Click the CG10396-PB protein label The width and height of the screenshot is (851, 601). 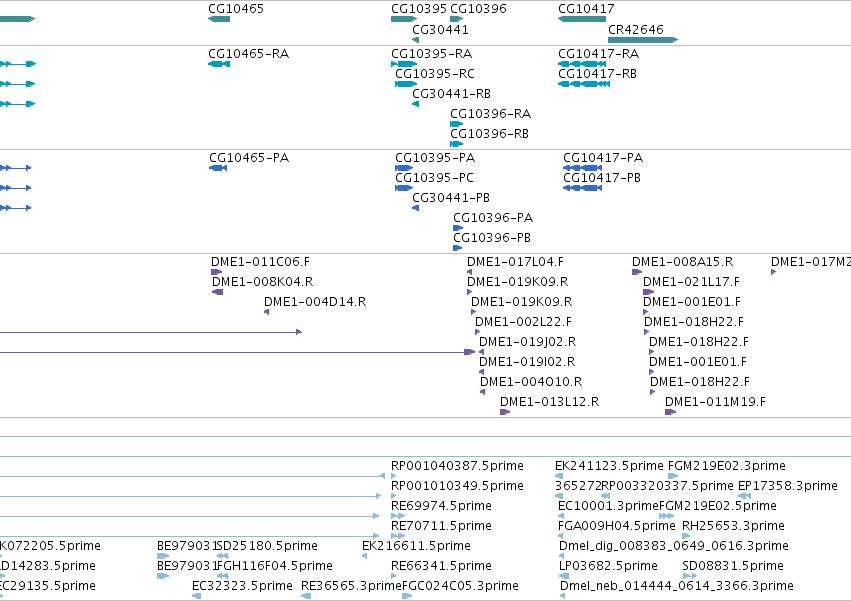pyautogui.click(x=492, y=238)
